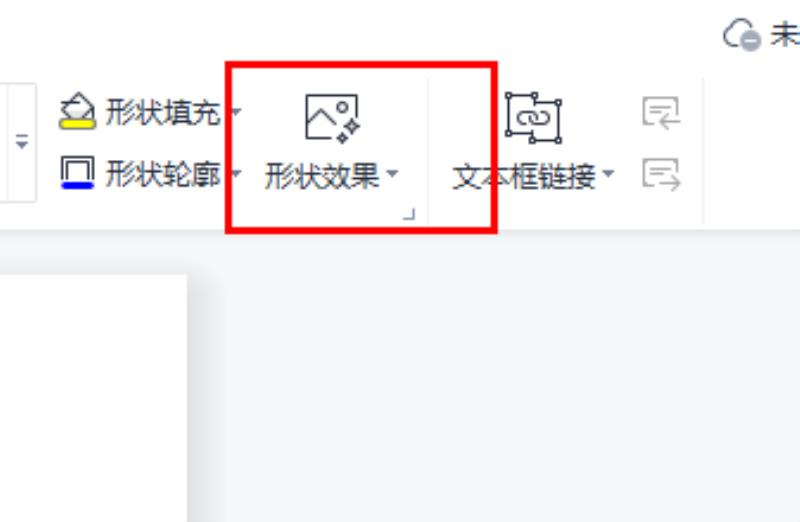Click the 形状填充 paint bucket icon
The height and width of the screenshot is (522, 800).
click(77, 110)
